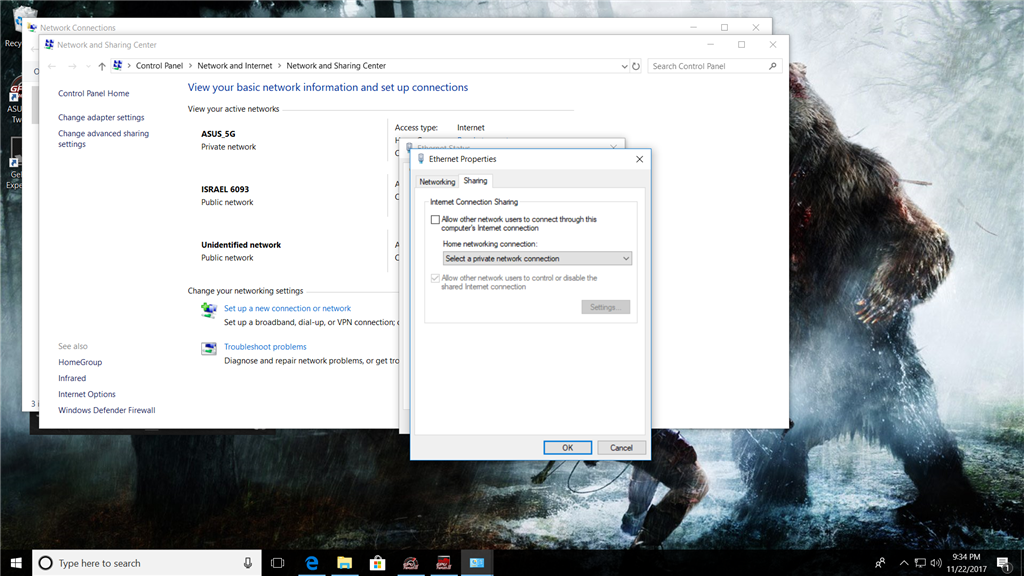Show hidden system tray icons
Image resolution: width=1024 pixels, height=576 pixels.
904,563
